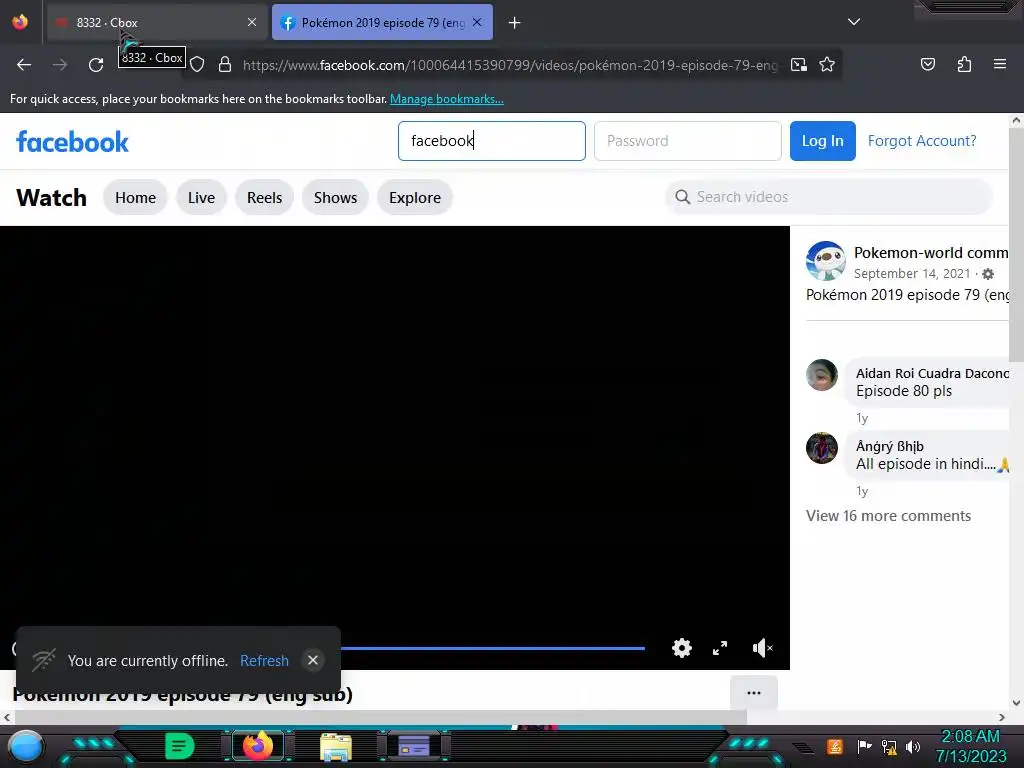Image resolution: width=1024 pixels, height=768 pixels.
Task: Click Refresh in the offline notice
Action: click(264, 661)
